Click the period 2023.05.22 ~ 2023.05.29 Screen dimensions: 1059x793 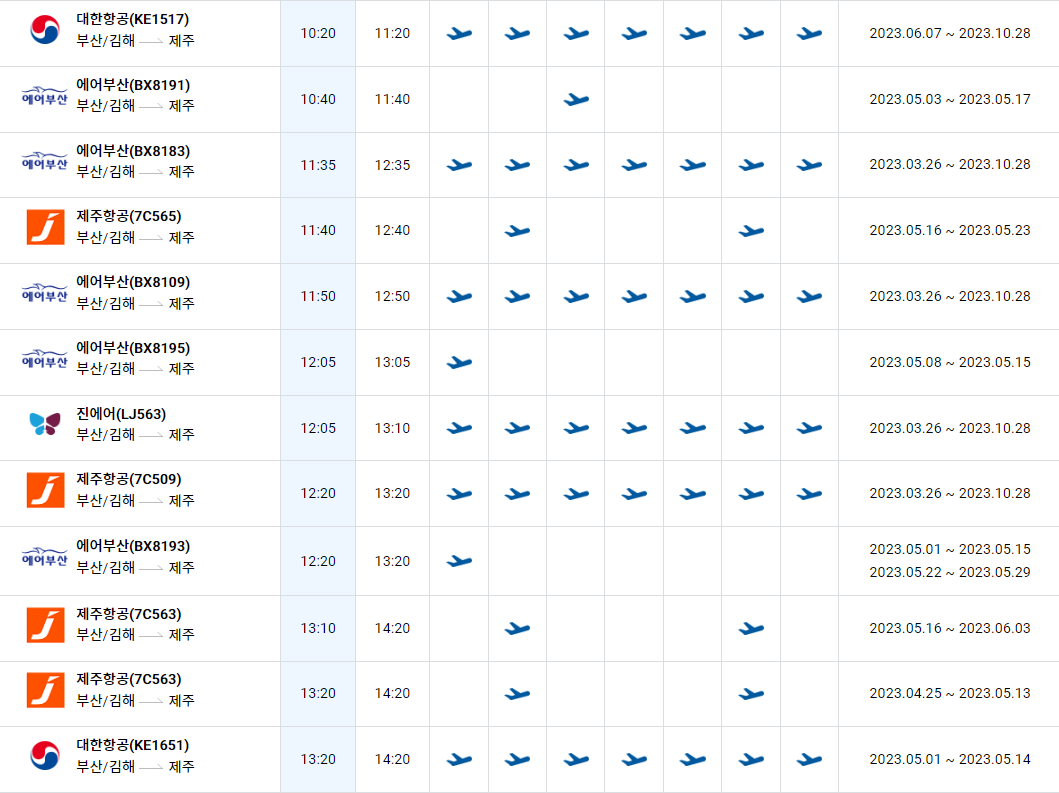950,572
